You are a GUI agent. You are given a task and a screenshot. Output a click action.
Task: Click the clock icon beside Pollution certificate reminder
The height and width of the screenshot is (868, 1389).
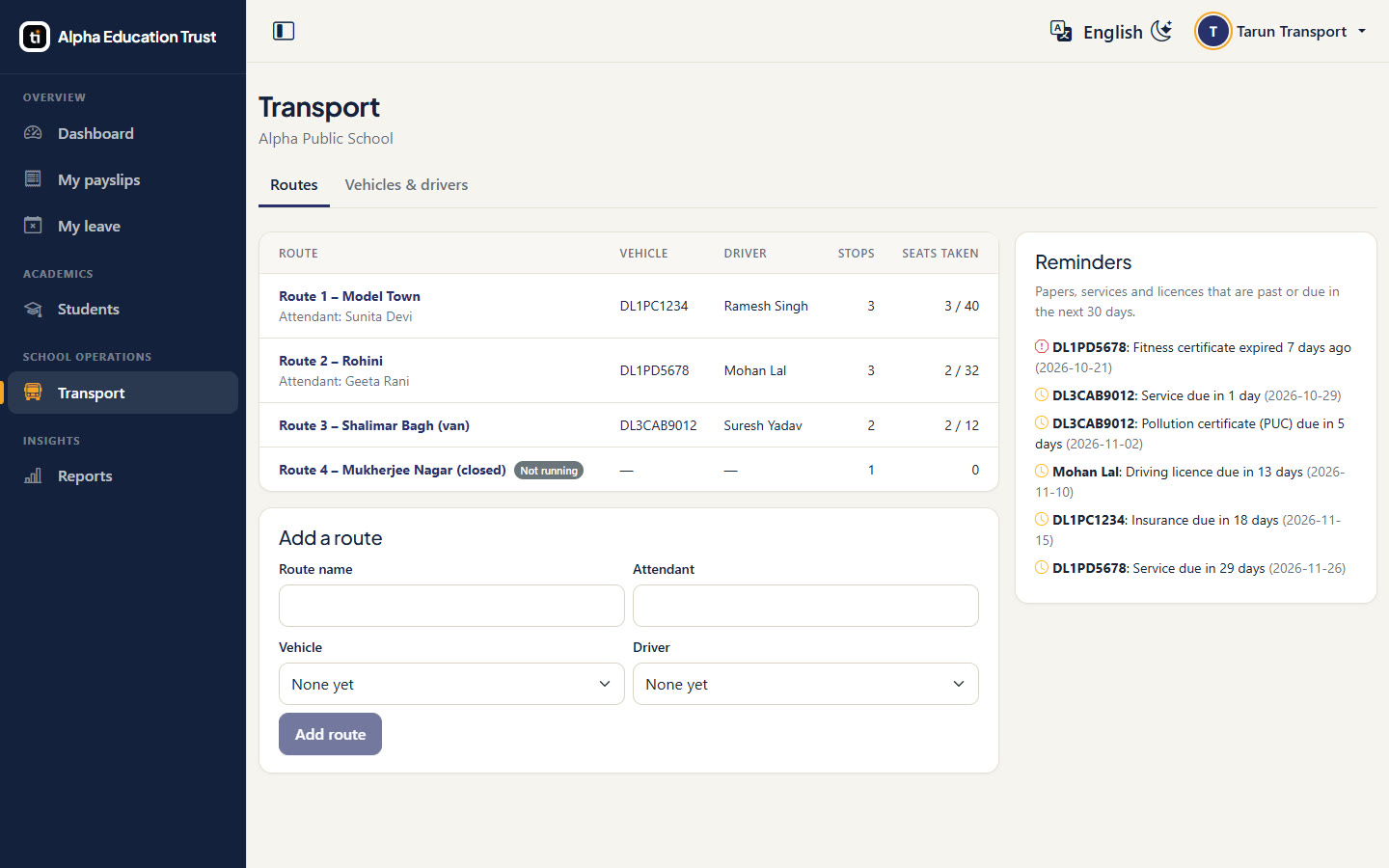pyautogui.click(x=1042, y=423)
